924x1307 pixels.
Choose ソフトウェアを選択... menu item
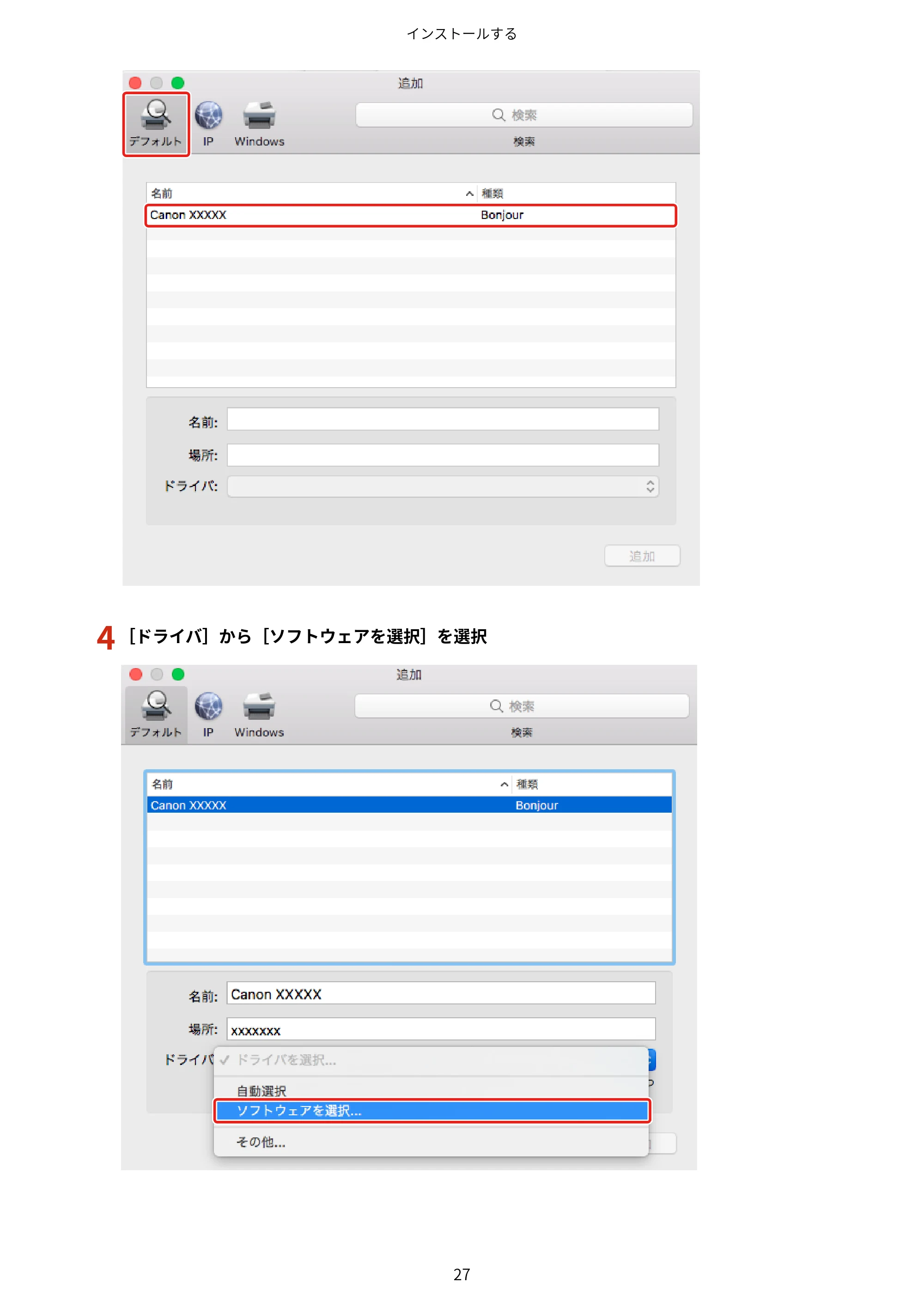point(432,1111)
